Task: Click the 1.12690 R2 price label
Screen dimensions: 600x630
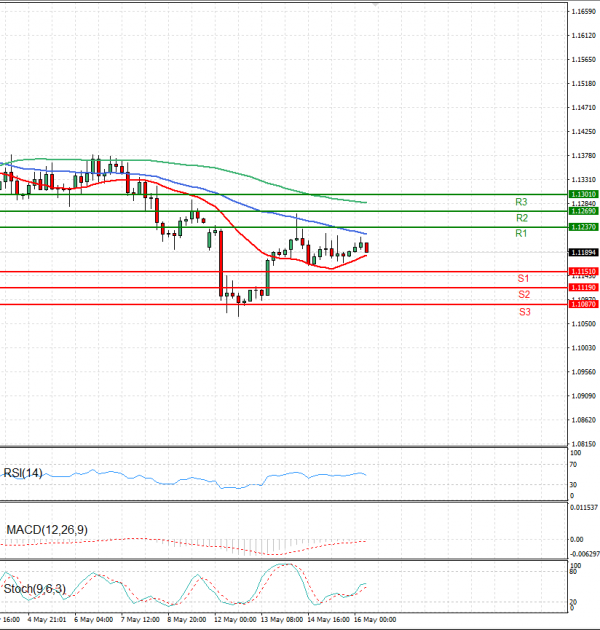Action: (584, 211)
